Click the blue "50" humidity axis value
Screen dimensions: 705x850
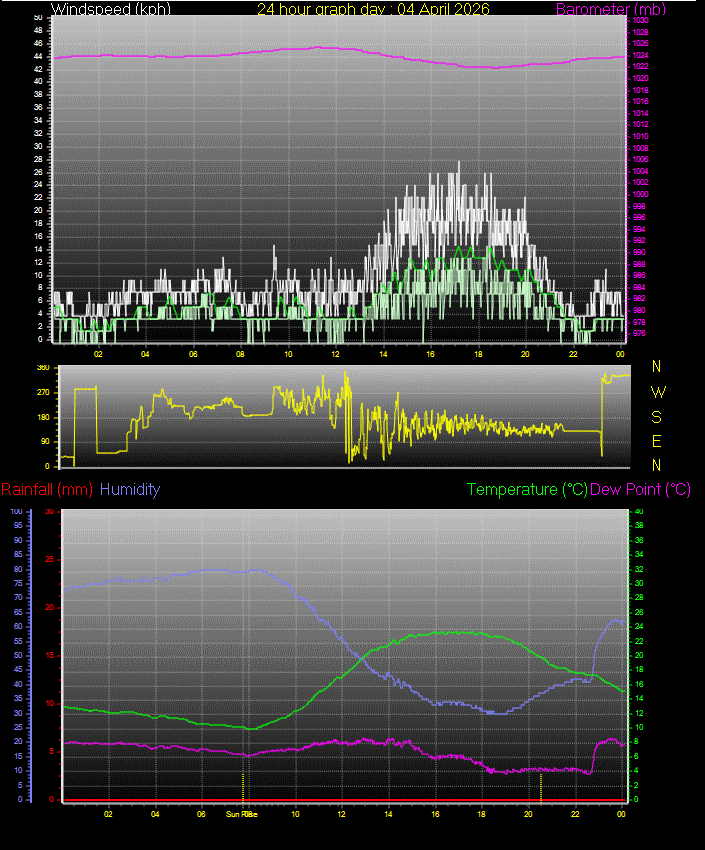[x=18, y=655]
